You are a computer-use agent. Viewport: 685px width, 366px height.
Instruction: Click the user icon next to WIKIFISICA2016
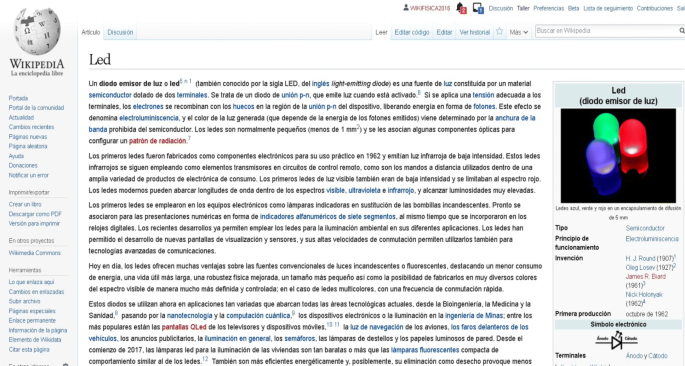406,8
